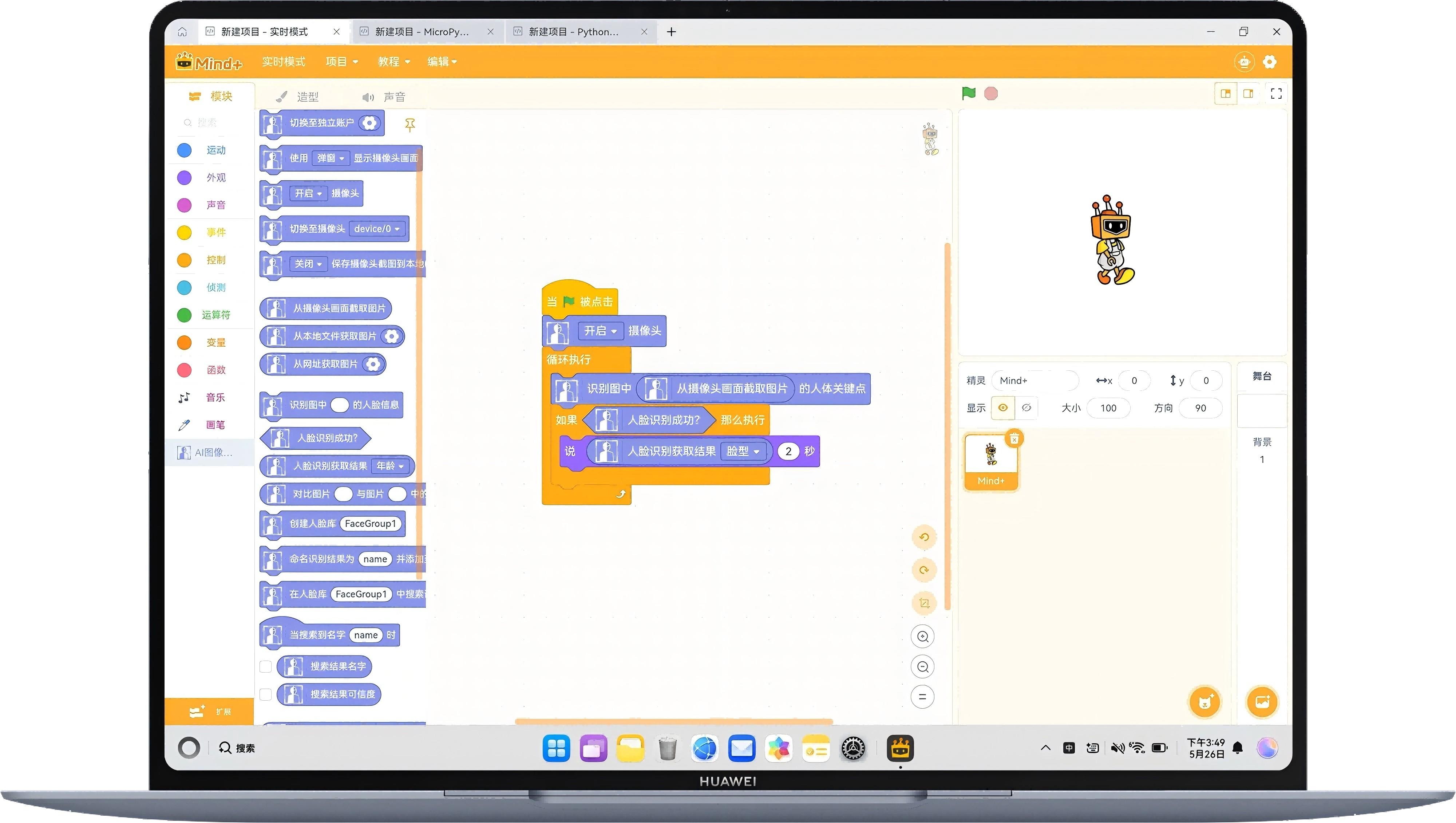This screenshot has width=1456, height=823.
Task: Stop the program with red stop button
Action: (x=991, y=93)
